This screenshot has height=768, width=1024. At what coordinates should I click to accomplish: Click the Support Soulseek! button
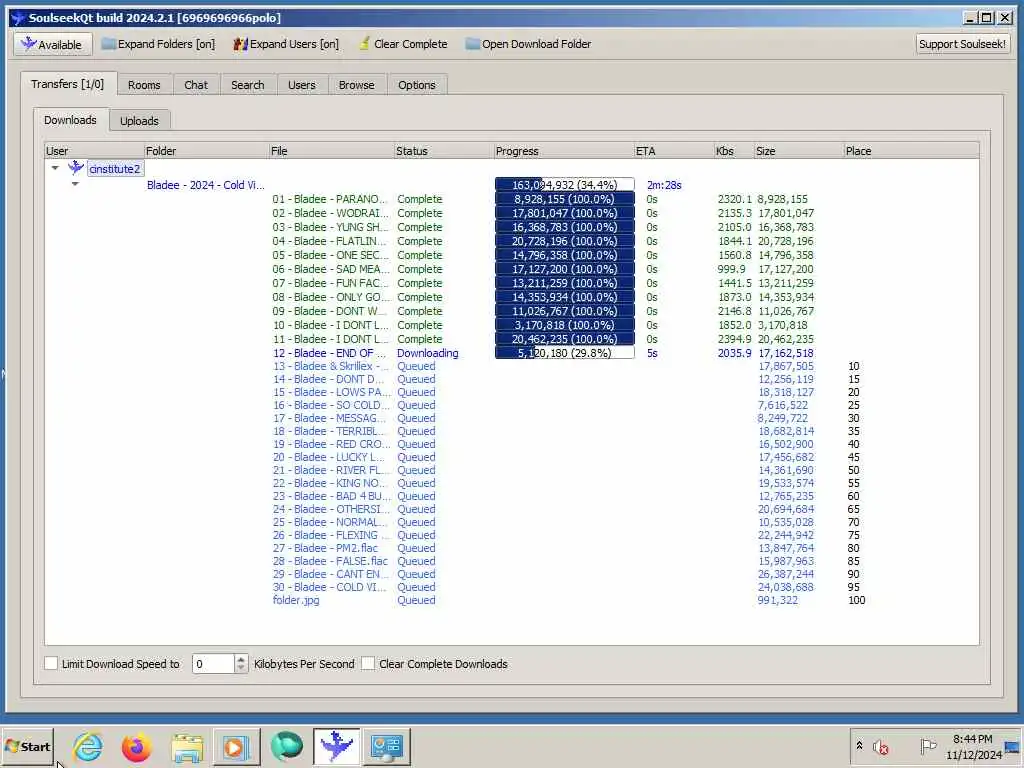click(962, 44)
